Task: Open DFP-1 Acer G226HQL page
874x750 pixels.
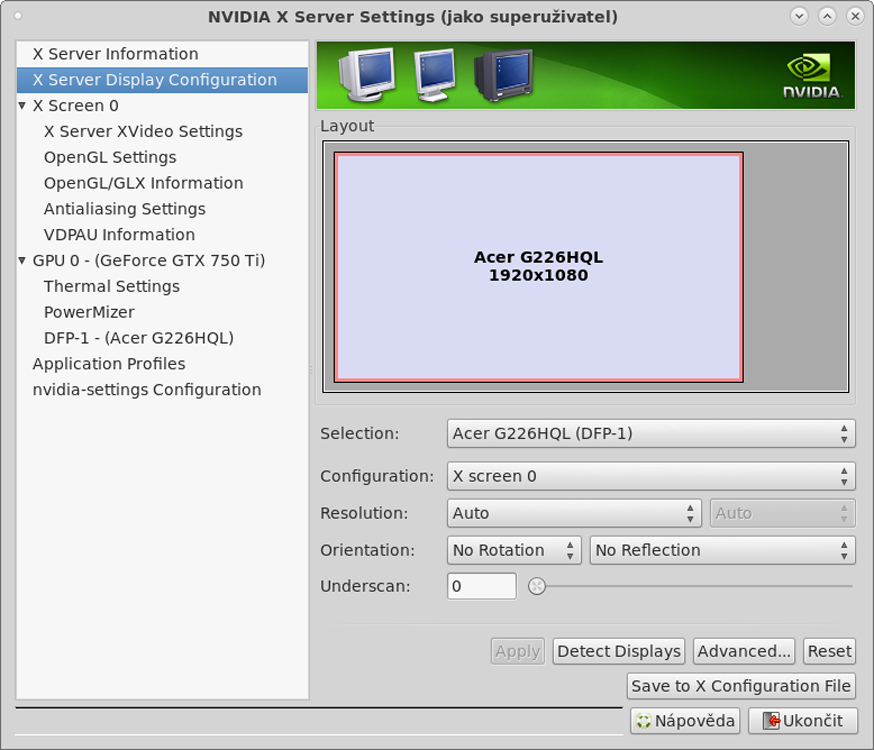Action: [x=139, y=338]
